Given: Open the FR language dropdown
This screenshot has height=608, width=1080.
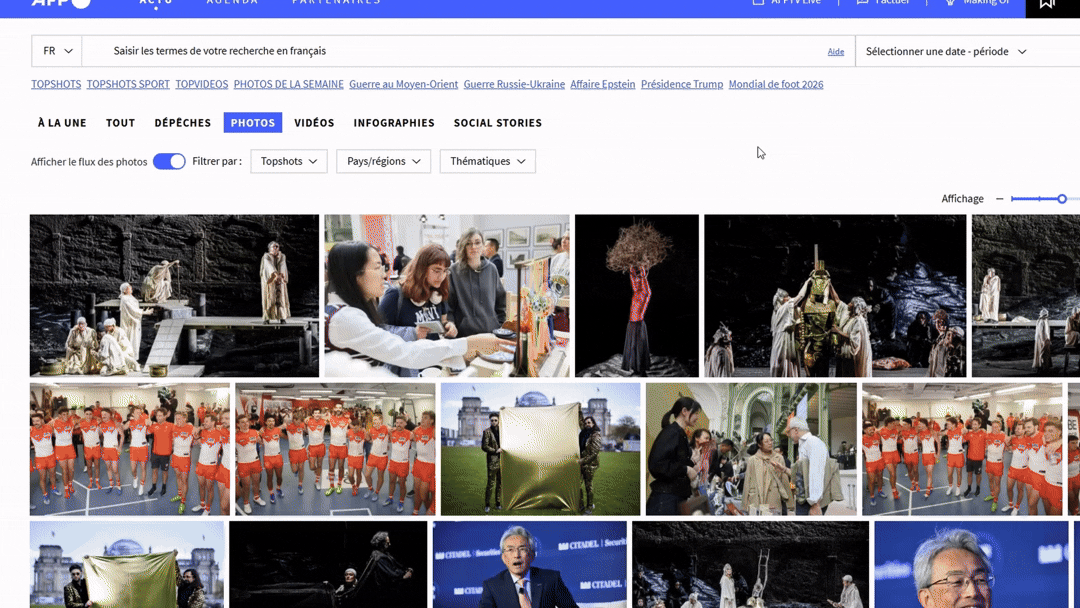Looking at the screenshot, I should (57, 51).
